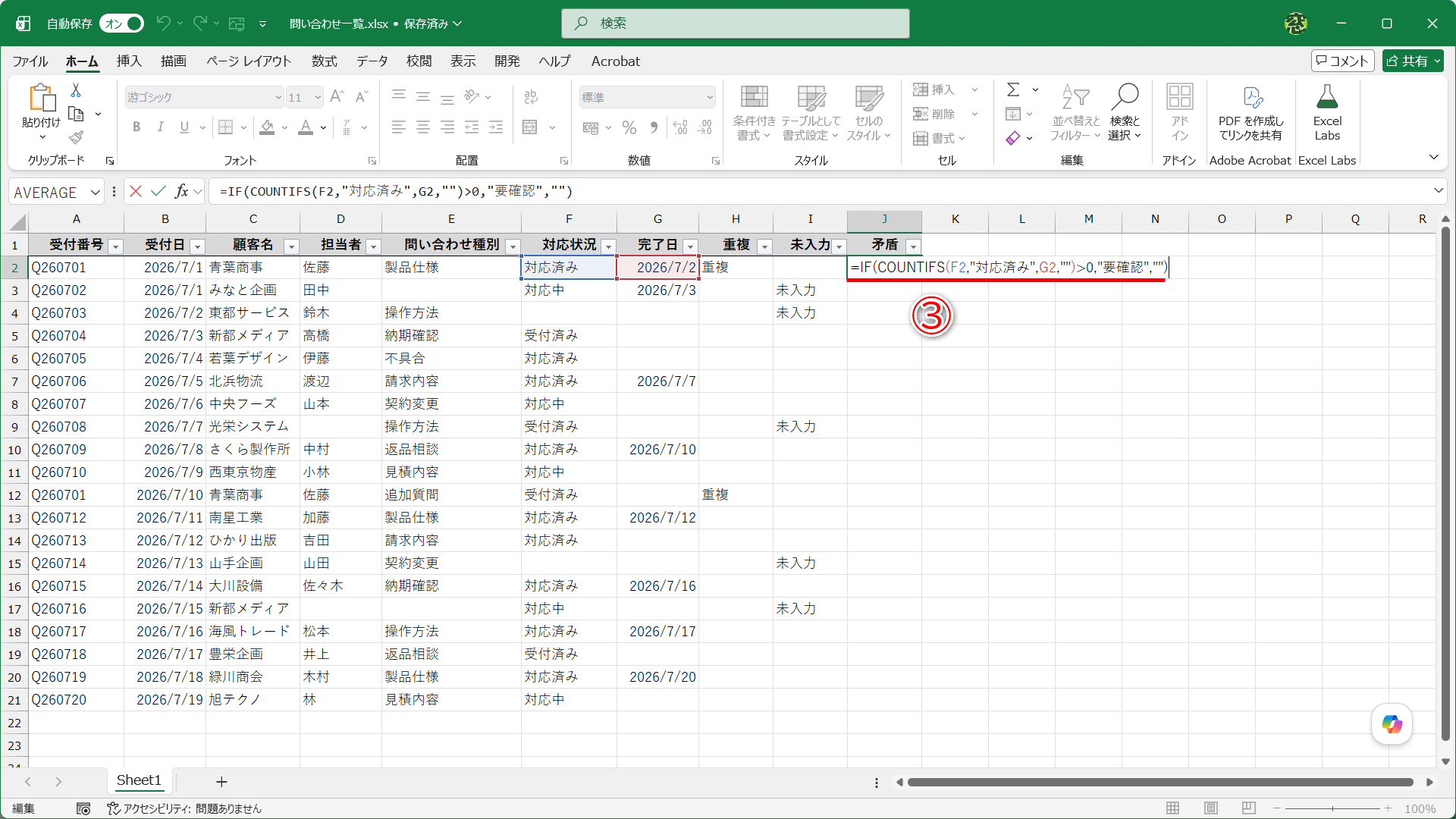The image size is (1456, 819).
Task: Switch to the データ tab
Action: click(x=372, y=61)
